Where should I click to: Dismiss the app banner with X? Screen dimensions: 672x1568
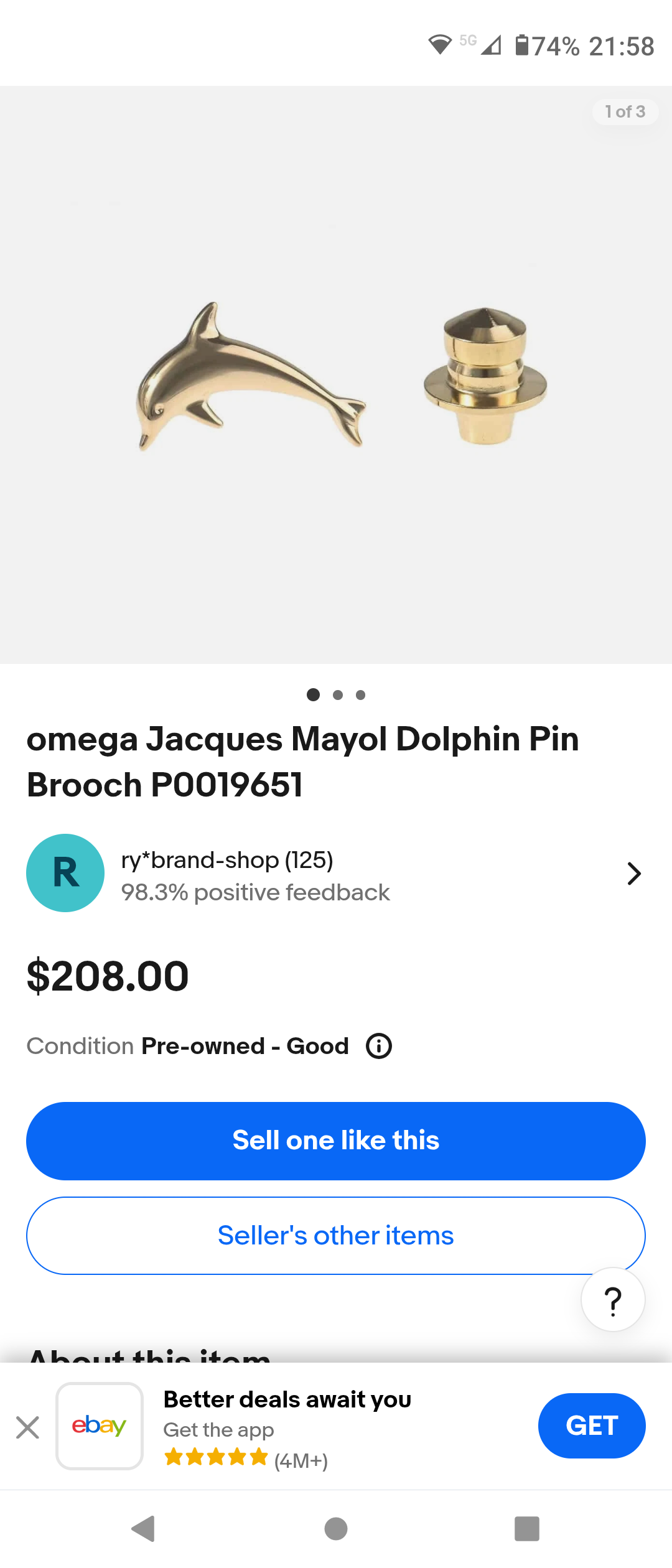(28, 1427)
